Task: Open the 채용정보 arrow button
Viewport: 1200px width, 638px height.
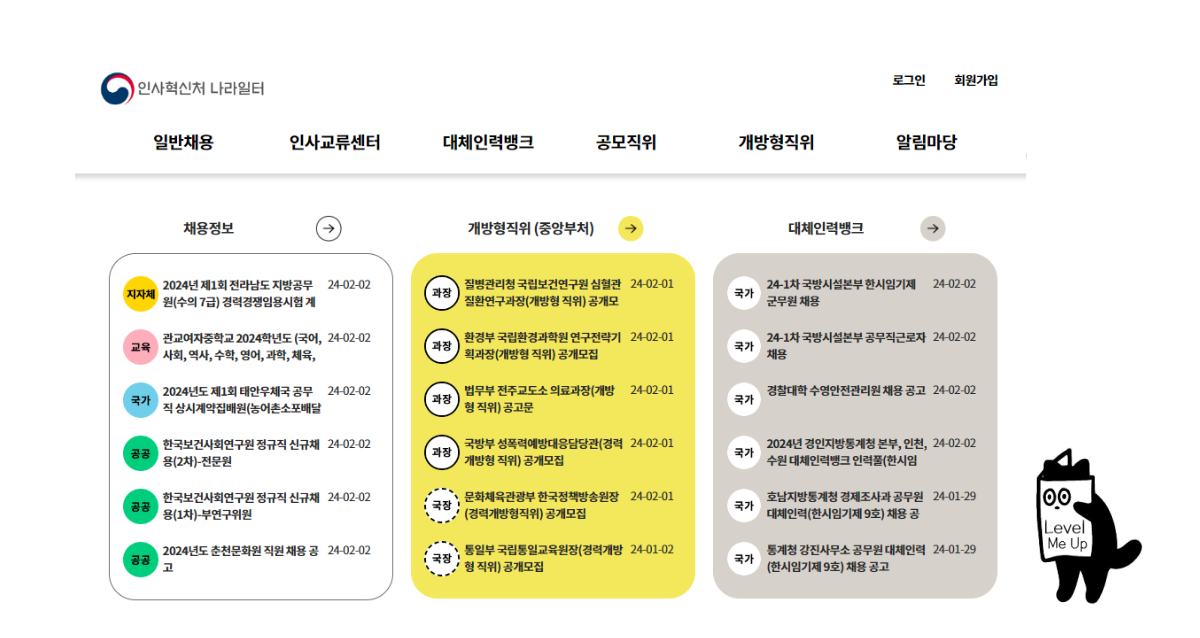Action: (329, 229)
